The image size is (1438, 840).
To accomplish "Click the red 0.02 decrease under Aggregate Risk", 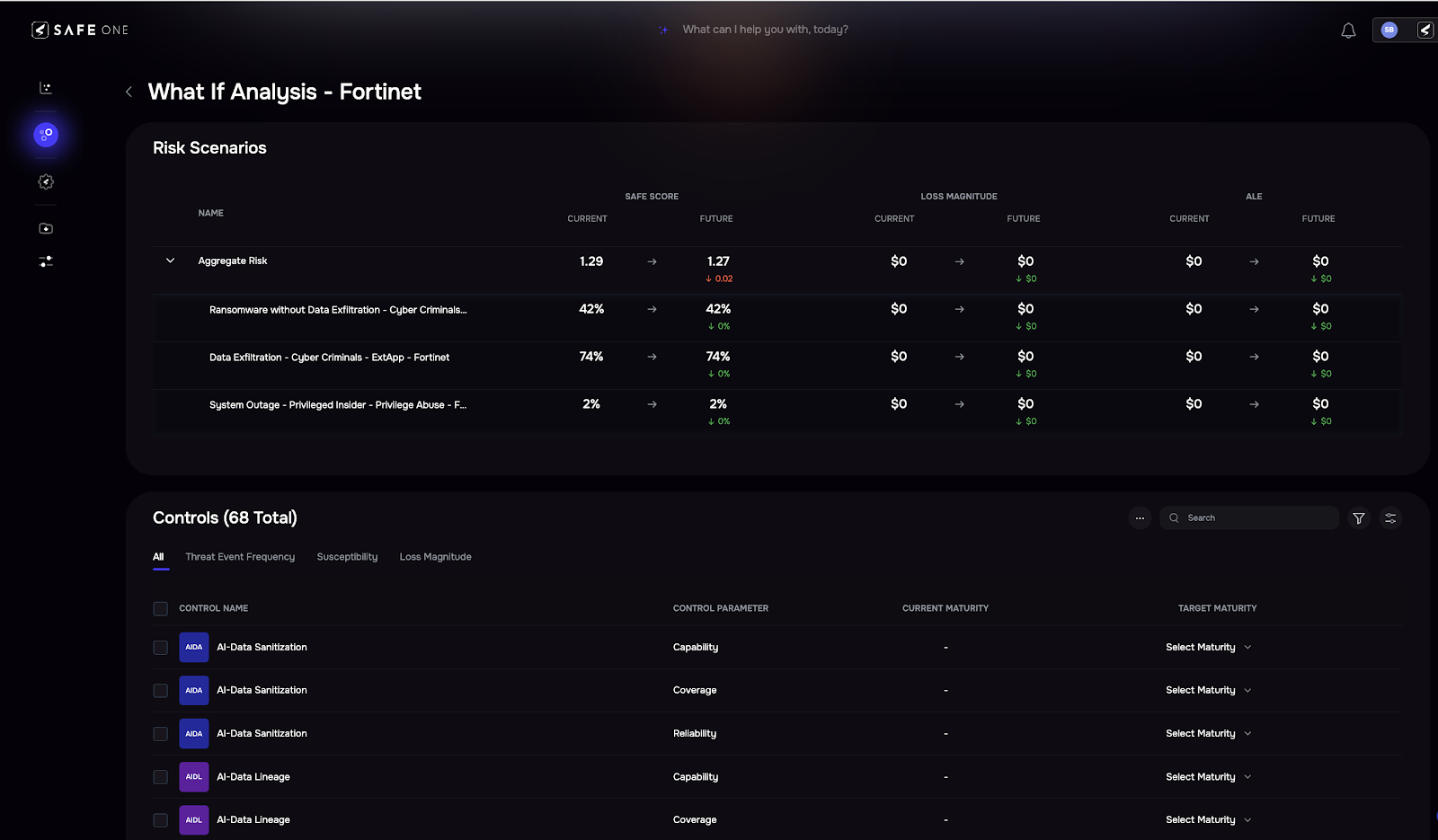I will 719,279.
